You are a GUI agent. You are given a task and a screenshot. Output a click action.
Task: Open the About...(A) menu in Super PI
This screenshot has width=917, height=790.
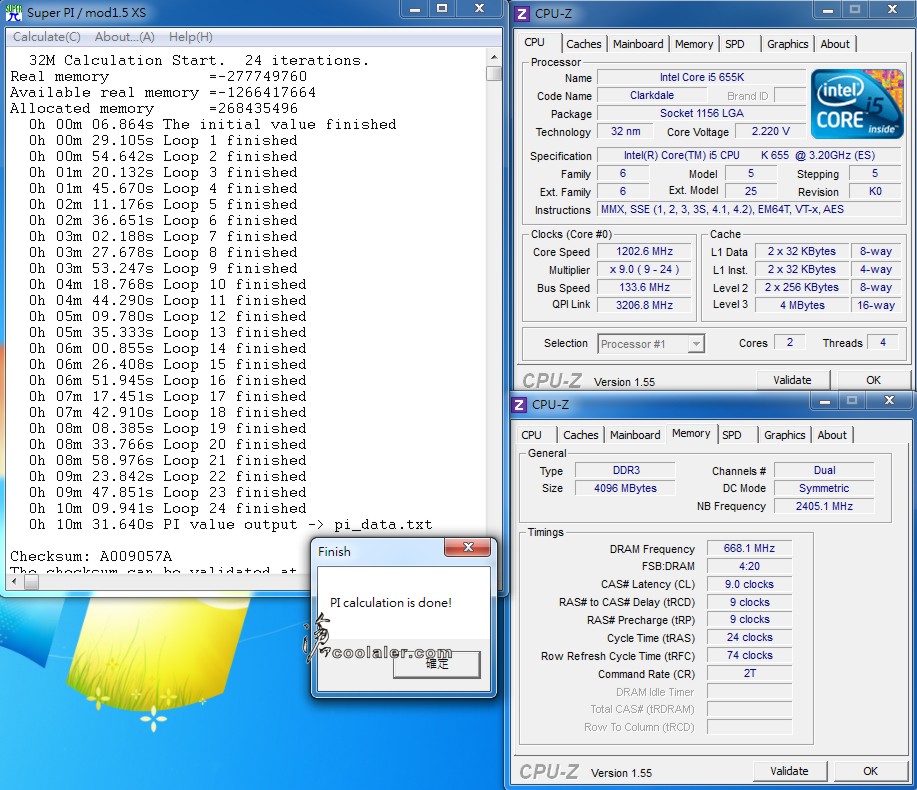coord(125,37)
